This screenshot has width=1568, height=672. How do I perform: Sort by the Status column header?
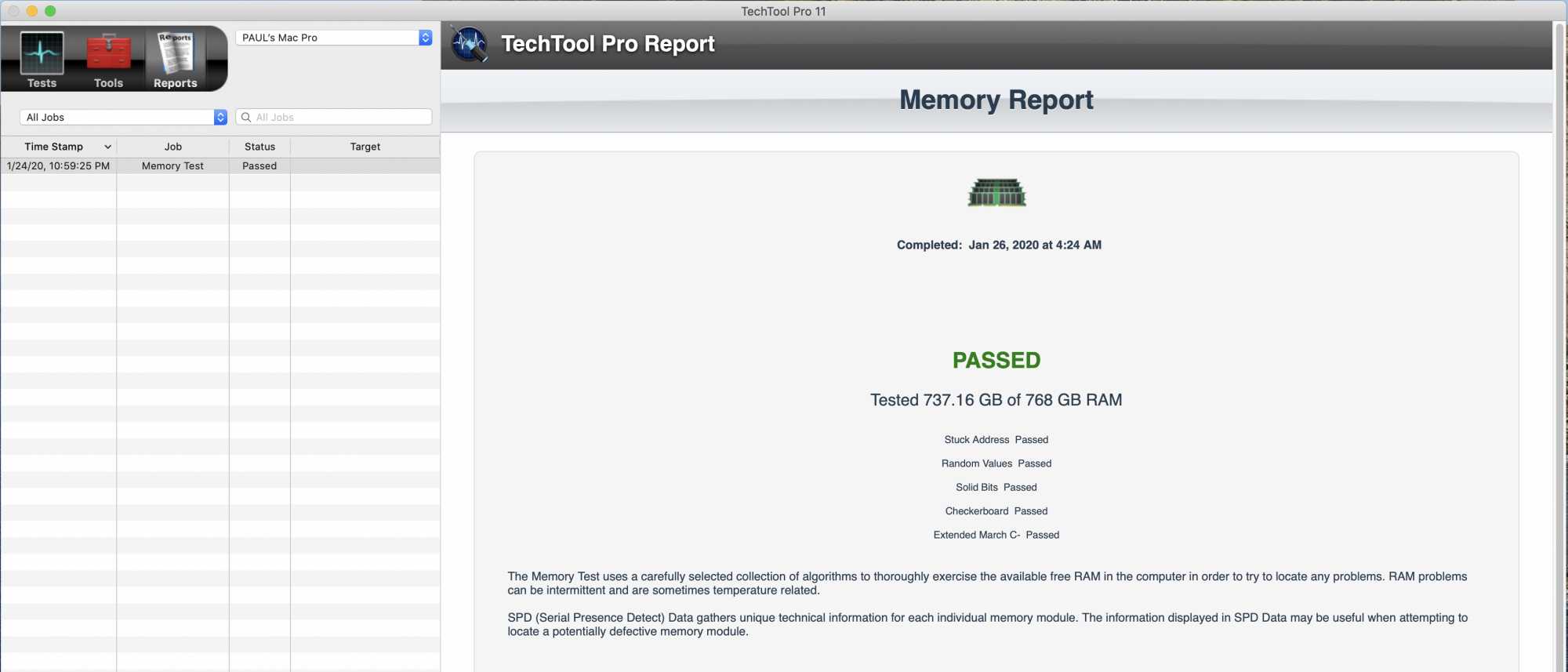(x=260, y=147)
